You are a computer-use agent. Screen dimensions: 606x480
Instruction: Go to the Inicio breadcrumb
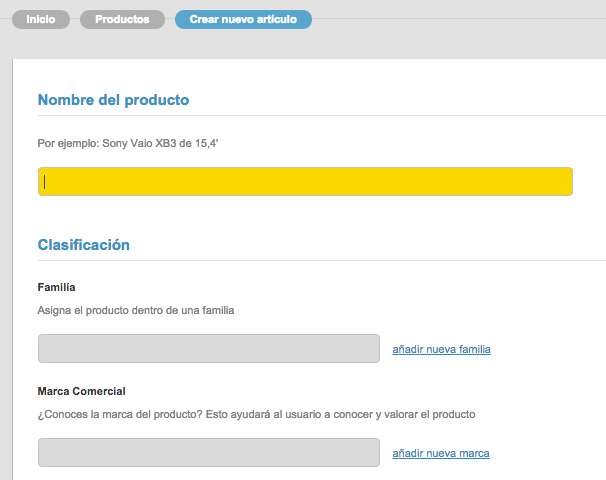point(41,19)
